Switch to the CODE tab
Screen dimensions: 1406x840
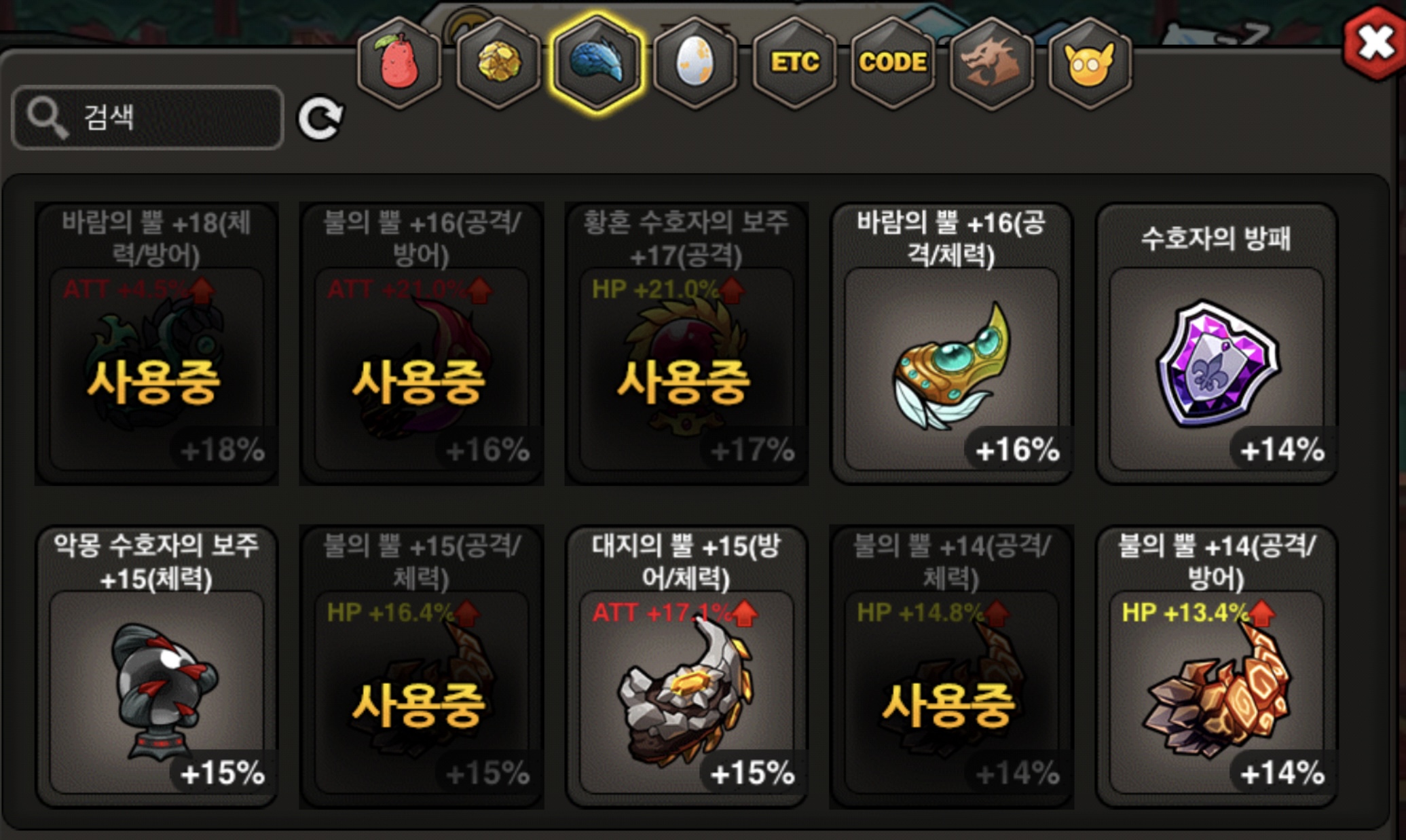893,63
